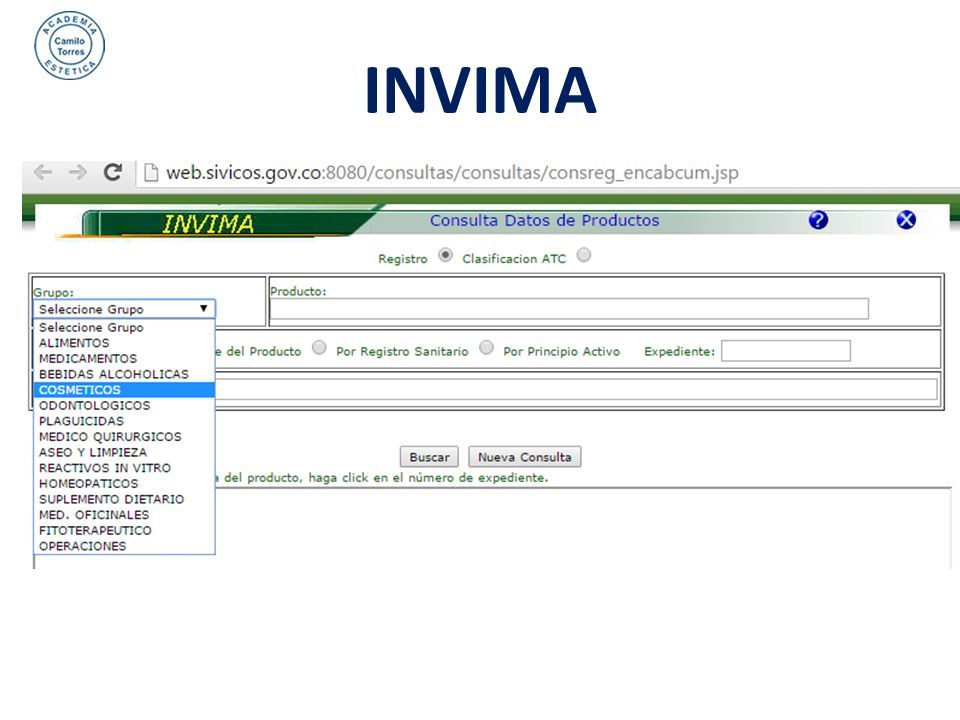Select FITOTERAPEUTICO in the group list
The width and height of the screenshot is (960, 720).
[124, 530]
